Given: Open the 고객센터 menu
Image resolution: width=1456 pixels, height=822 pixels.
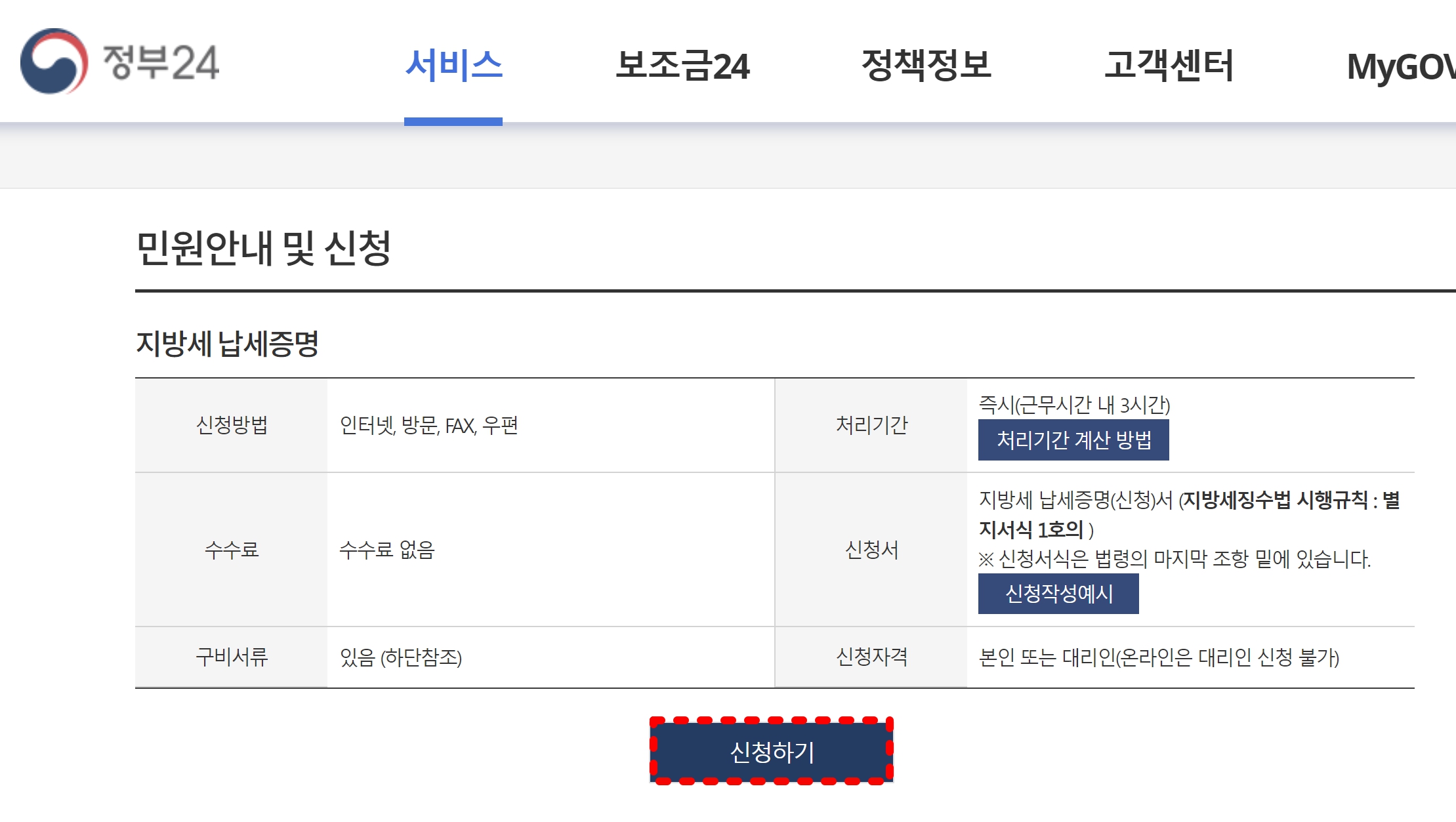Looking at the screenshot, I should coord(1169,66).
